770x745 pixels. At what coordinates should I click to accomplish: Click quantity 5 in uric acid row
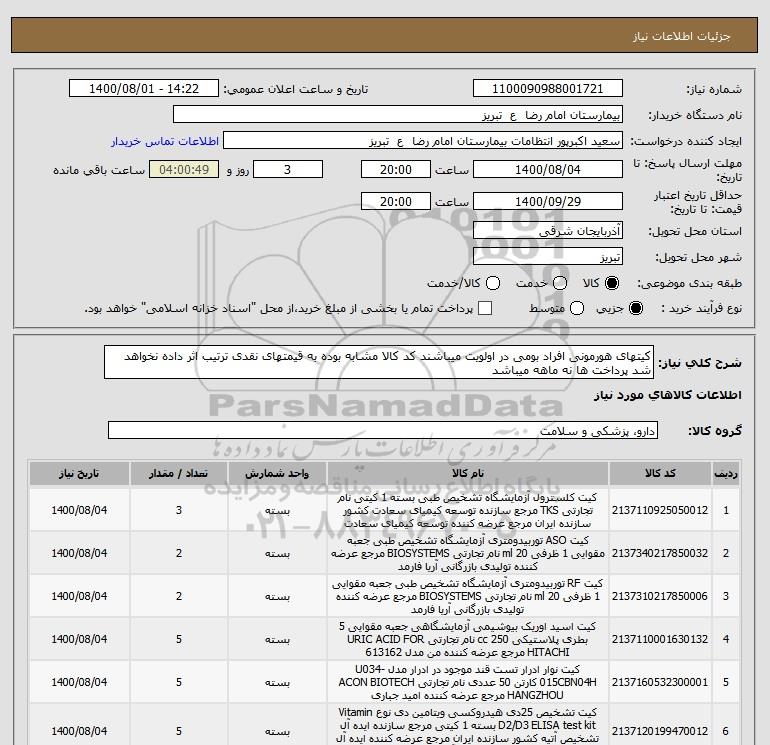tap(179, 639)
